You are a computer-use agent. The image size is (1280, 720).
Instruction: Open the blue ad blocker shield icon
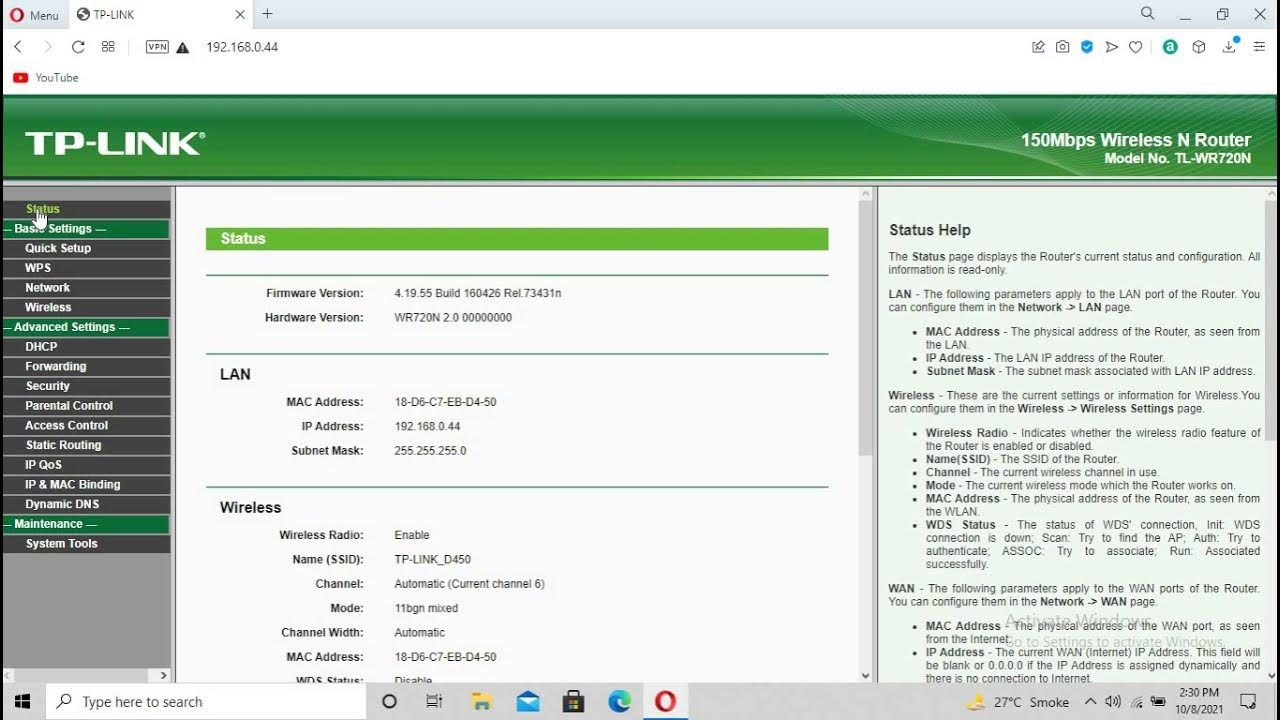pyautogui.click(x=1087, y=47)
